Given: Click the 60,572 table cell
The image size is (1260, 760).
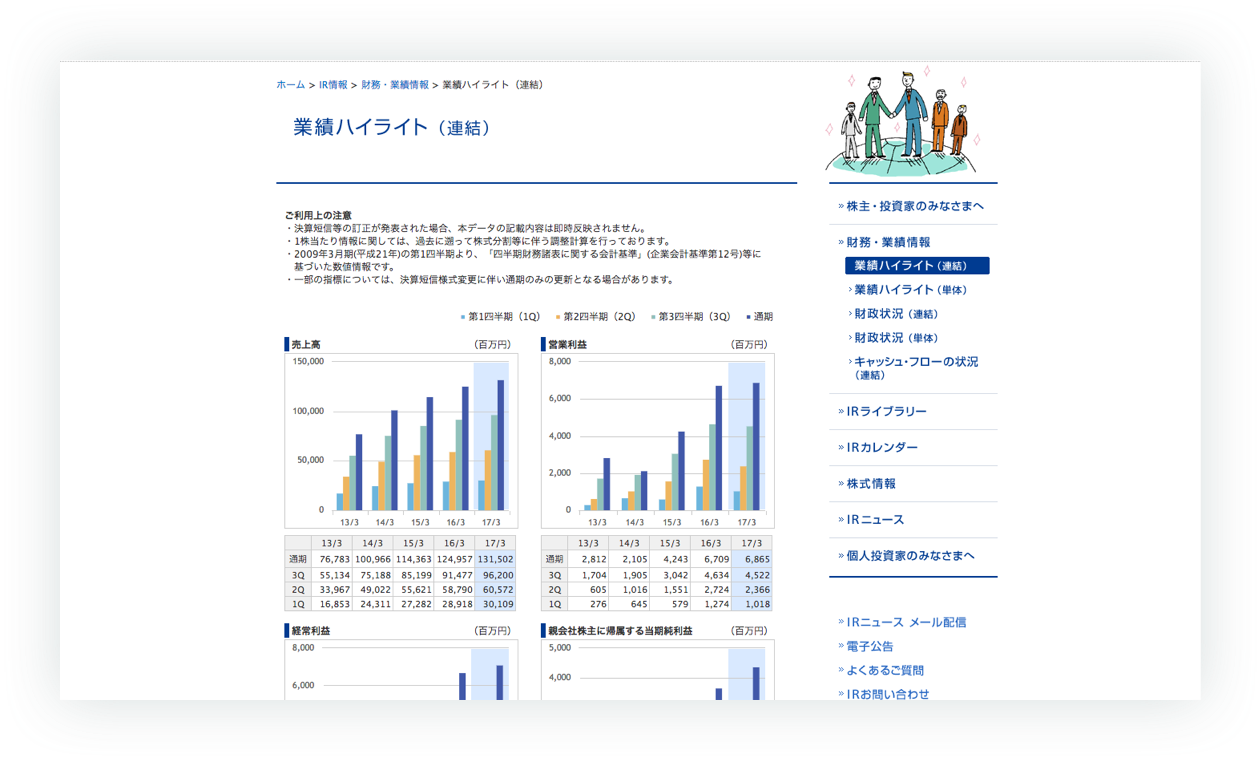Looking at the screenshot, I should [x=497, y=590].
